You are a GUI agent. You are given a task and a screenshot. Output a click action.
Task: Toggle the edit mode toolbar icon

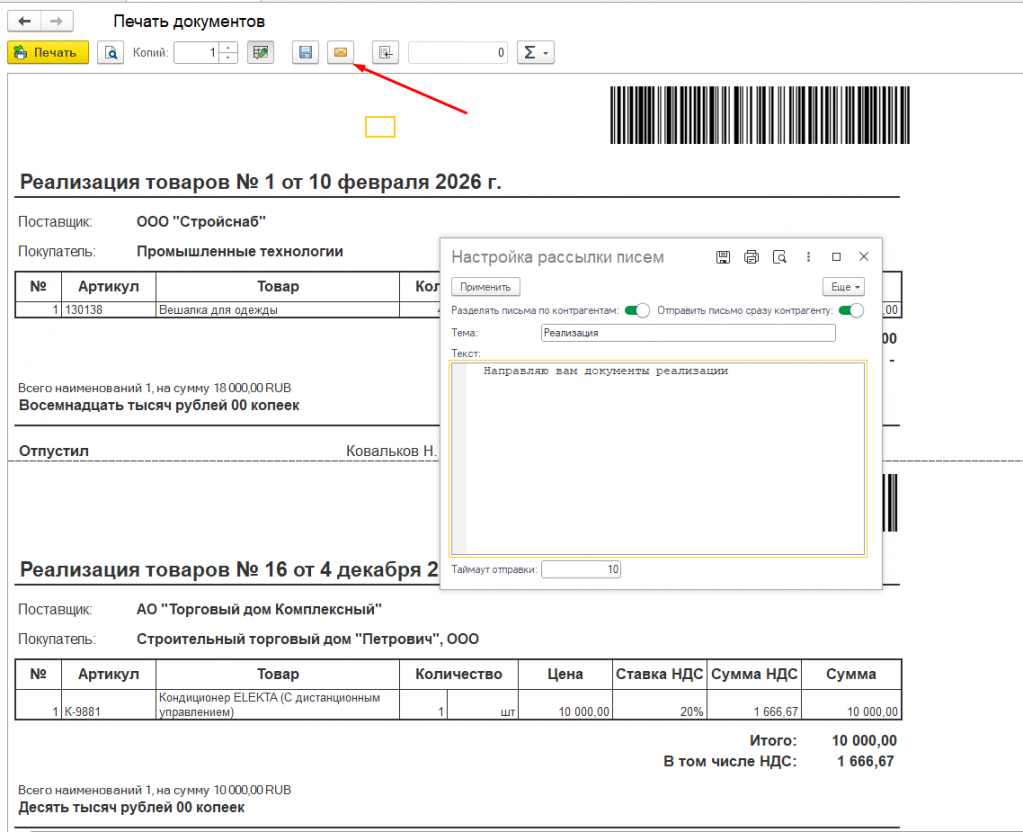pos(261,53)
